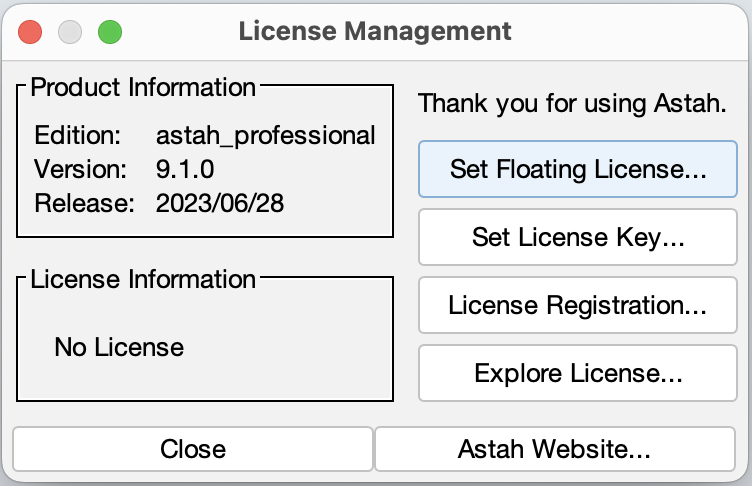Click the version number 9.1.0
Image resolution: width=752 pixels, height=486 pixels.
tap(185, 169)
